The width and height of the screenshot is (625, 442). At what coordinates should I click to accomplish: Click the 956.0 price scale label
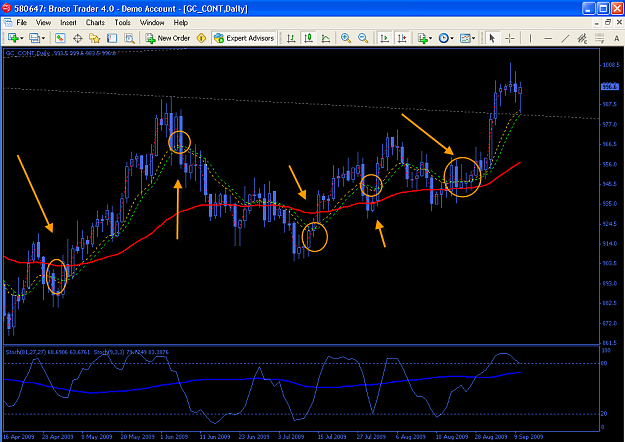610,164
